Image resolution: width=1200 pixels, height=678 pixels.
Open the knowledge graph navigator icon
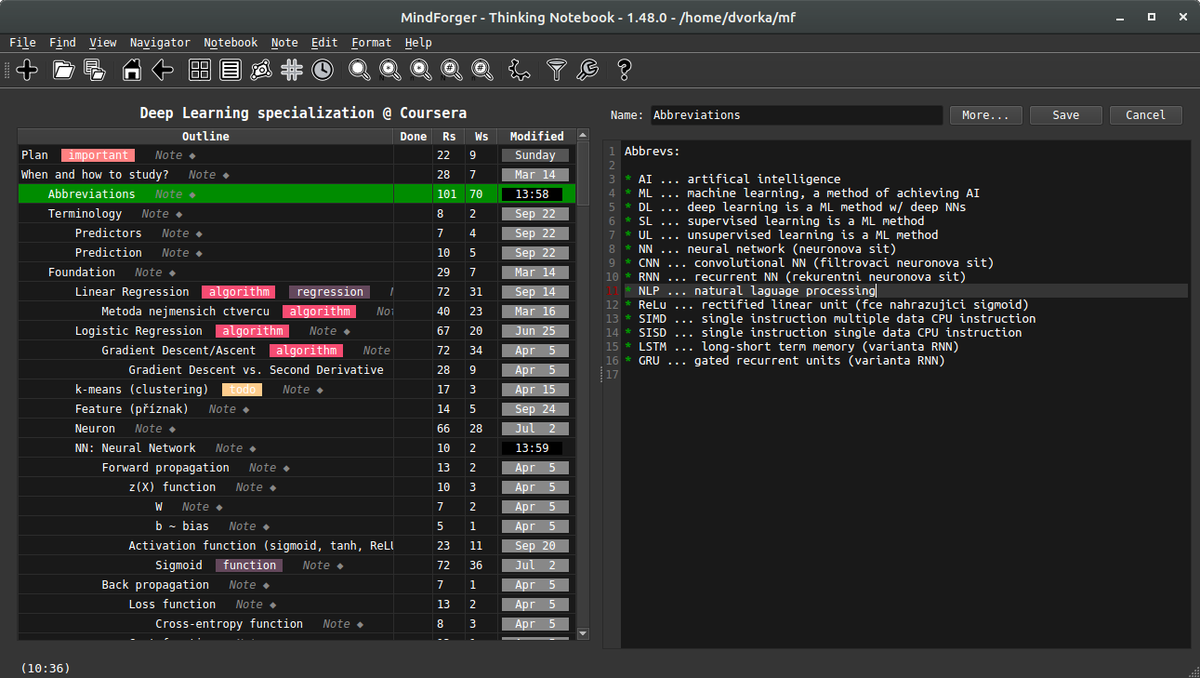(x=261, y=70)
